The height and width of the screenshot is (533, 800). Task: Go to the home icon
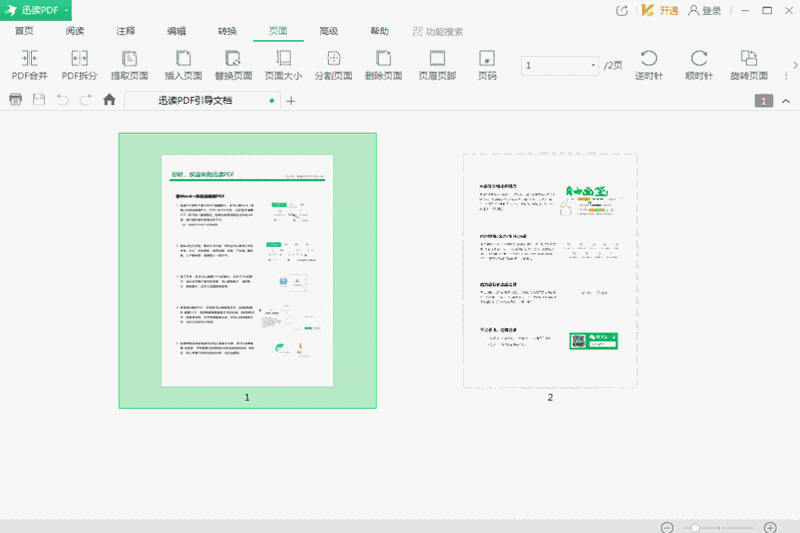click(x=109, y=99)
